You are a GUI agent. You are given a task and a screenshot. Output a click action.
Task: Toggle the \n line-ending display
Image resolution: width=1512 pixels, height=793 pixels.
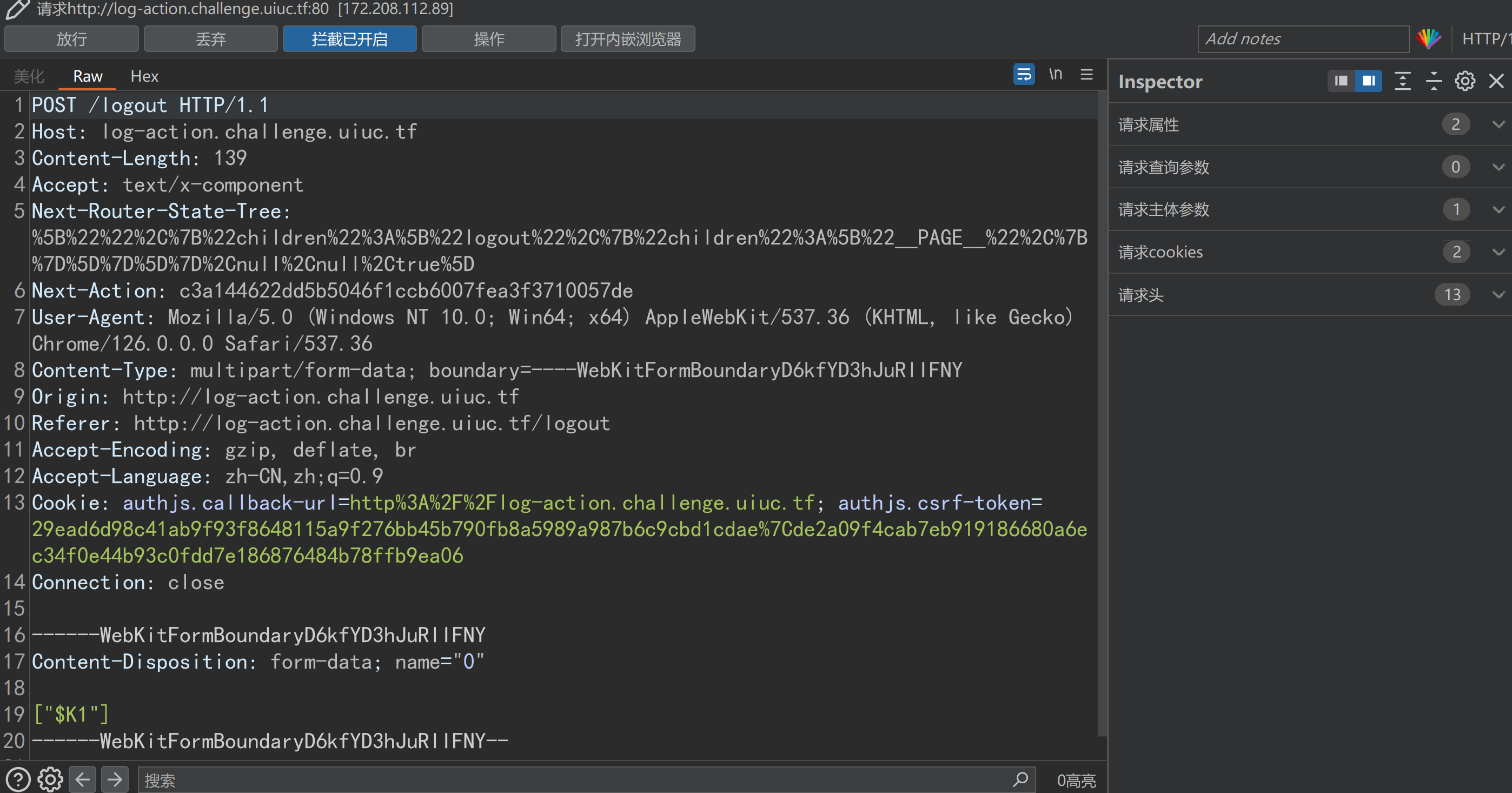(1056, 74)
